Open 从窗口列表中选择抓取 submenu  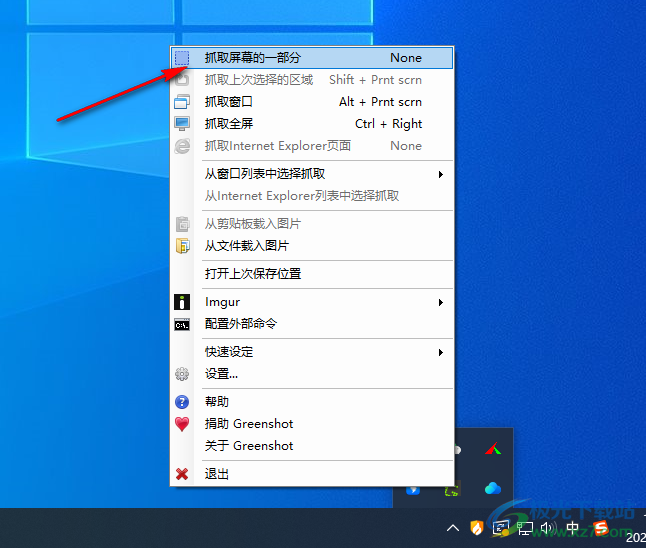click(x=312, y=174)
